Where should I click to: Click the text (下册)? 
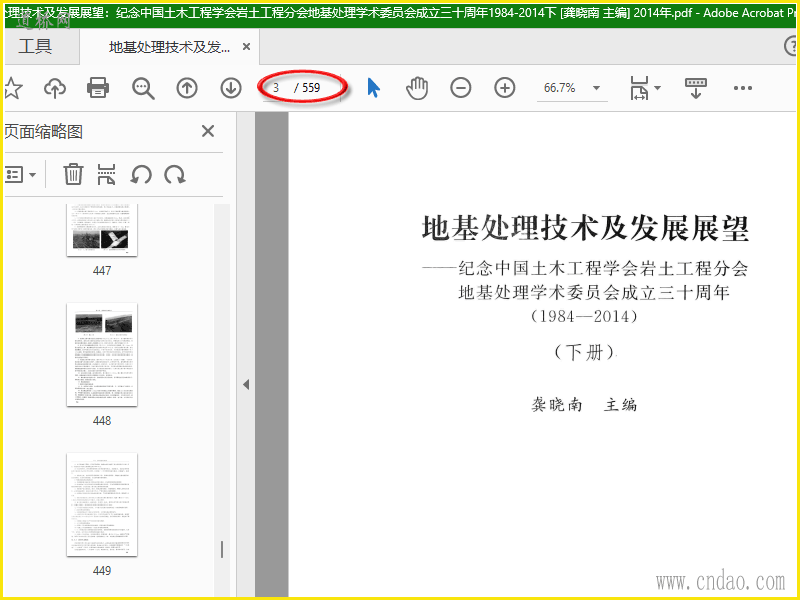pyautogui.click(x=585, y=352)
